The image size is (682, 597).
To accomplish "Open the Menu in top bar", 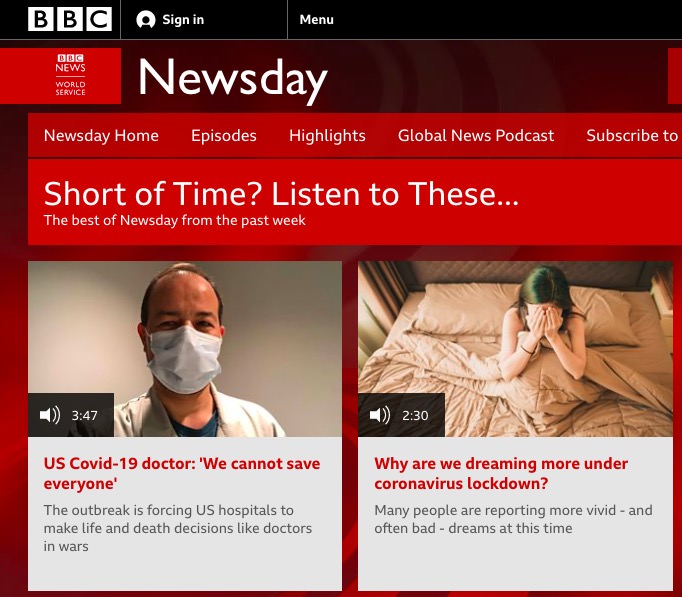I will (x=317, y=20).
